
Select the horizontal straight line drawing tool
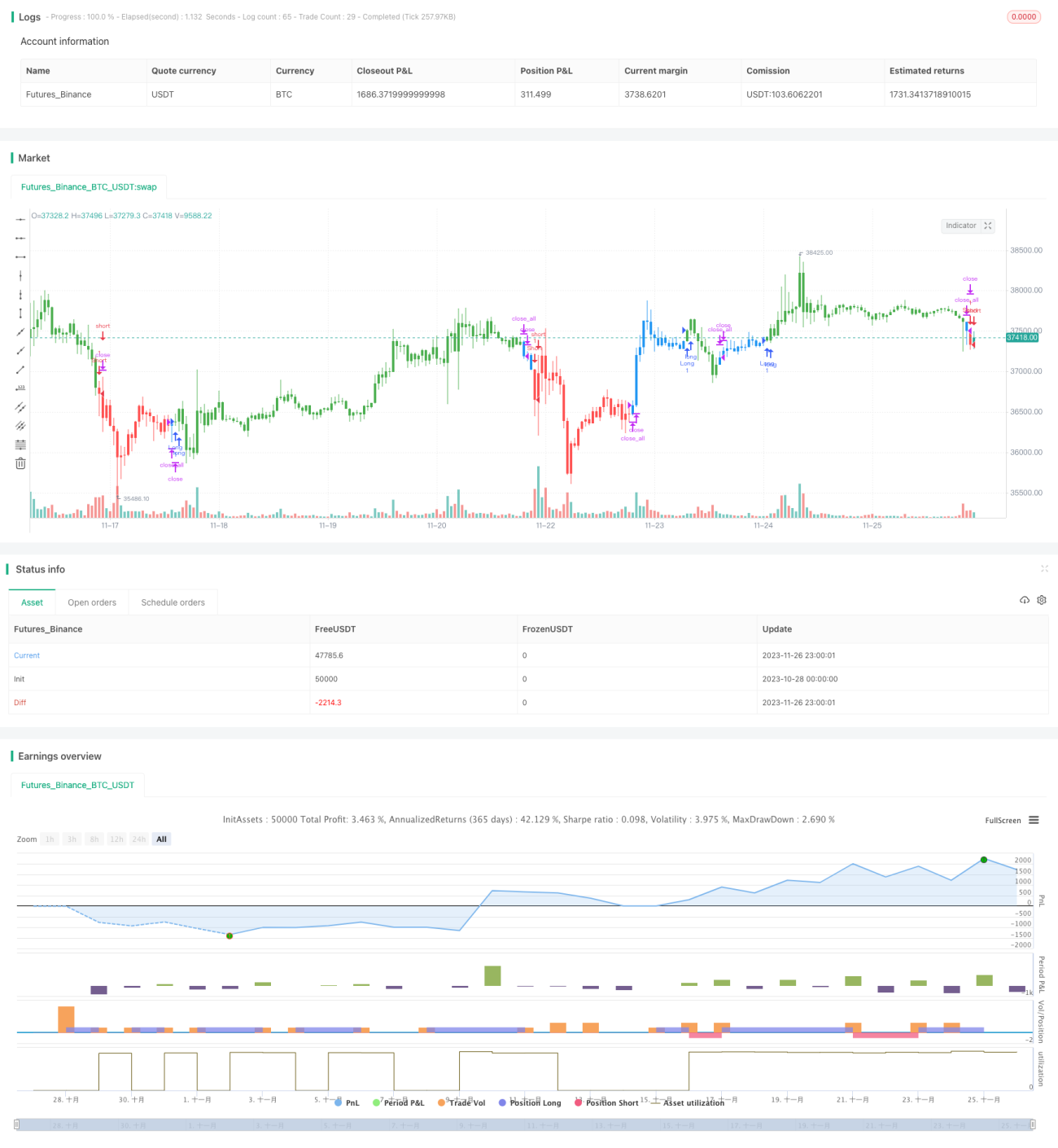pyautogui.click(x=20, y=219)
